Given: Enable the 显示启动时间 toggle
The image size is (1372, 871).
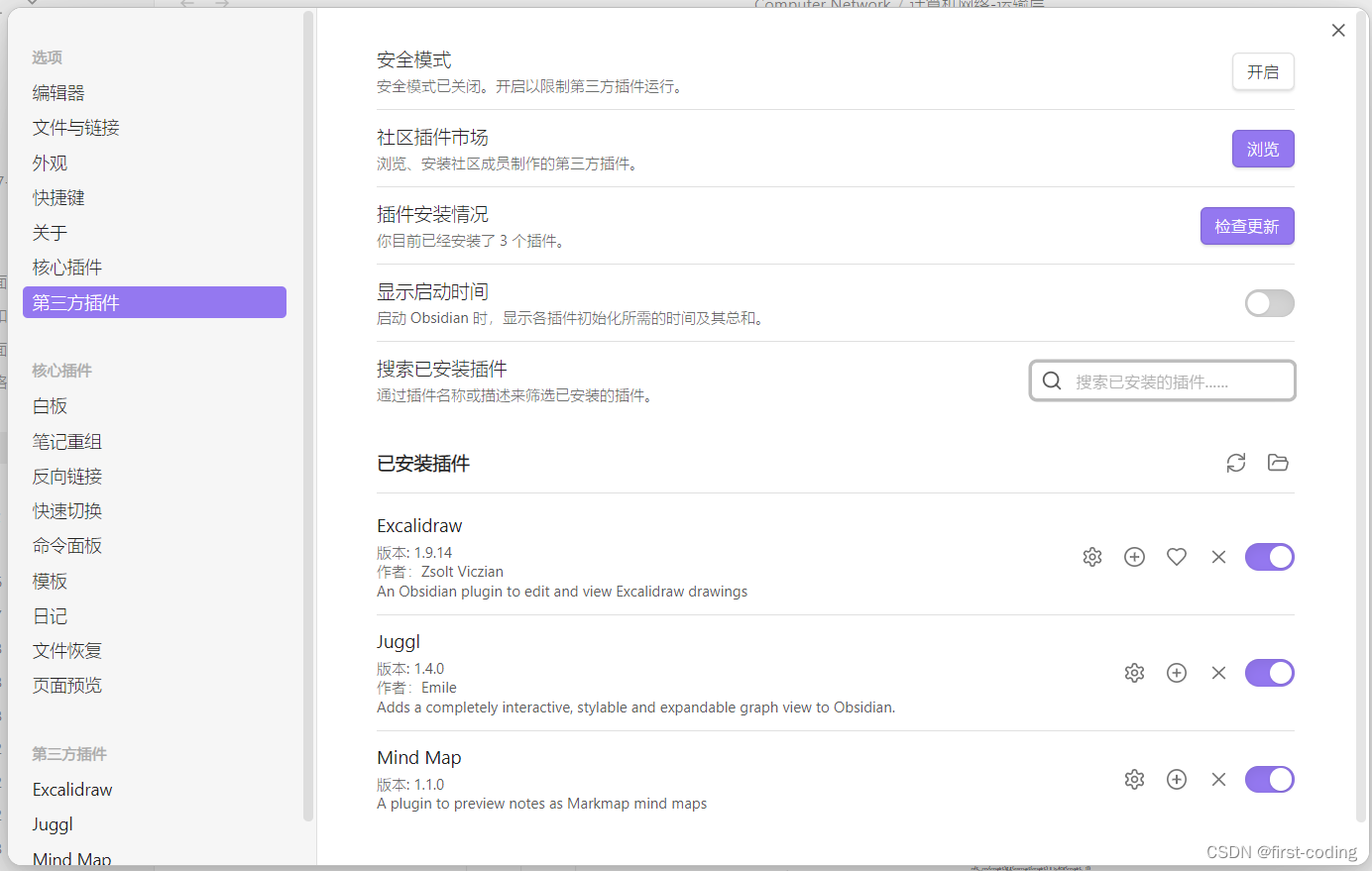Looking at the screenshot, I should 1269,303.
